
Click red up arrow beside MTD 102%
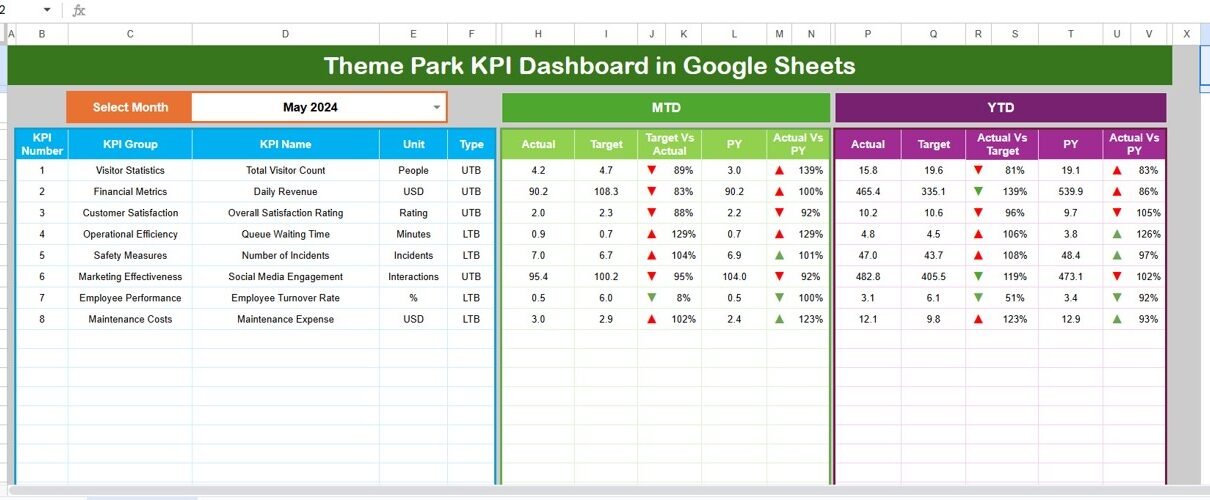point(651,319)
